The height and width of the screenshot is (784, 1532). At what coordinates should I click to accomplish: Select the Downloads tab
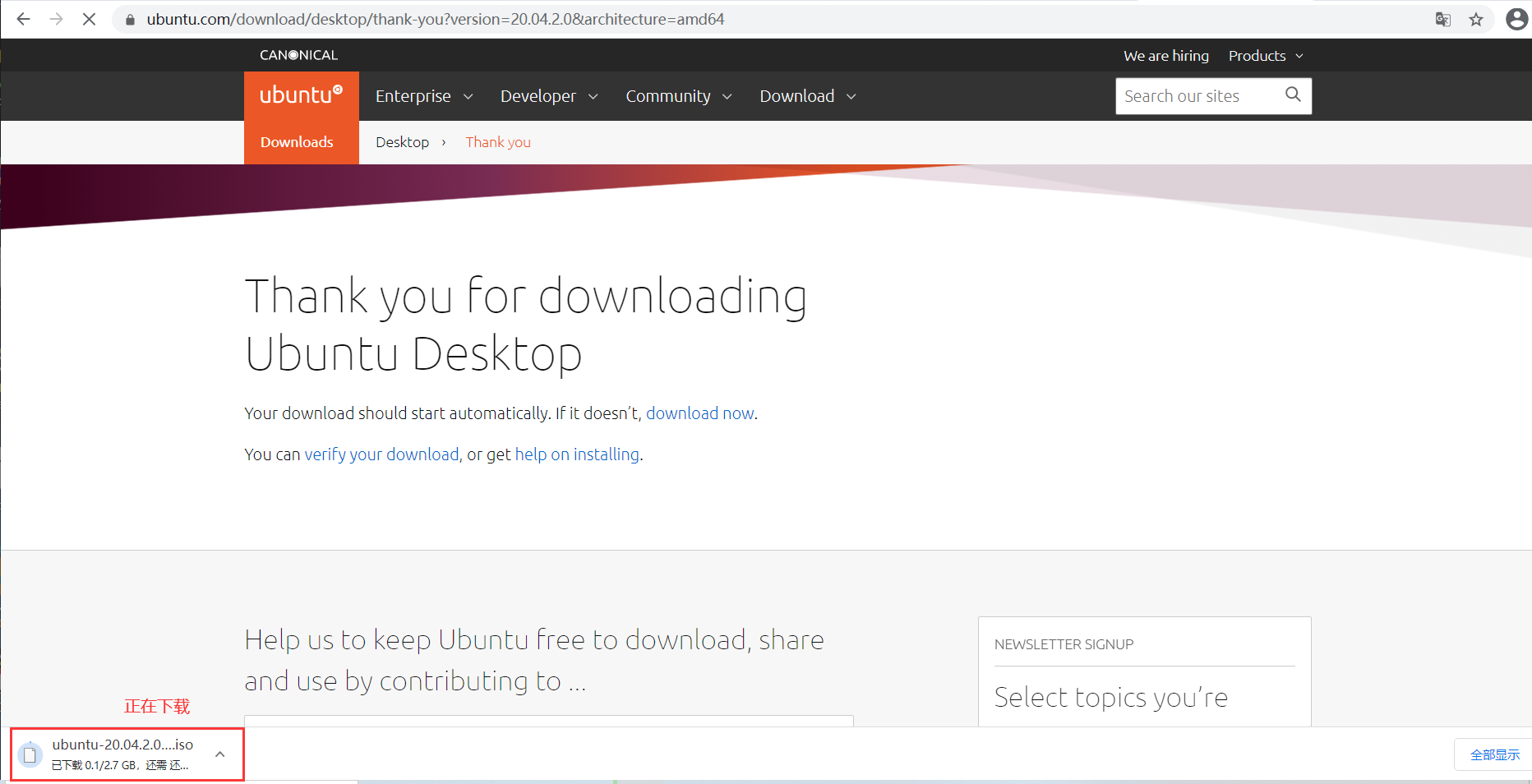(297, 142)
